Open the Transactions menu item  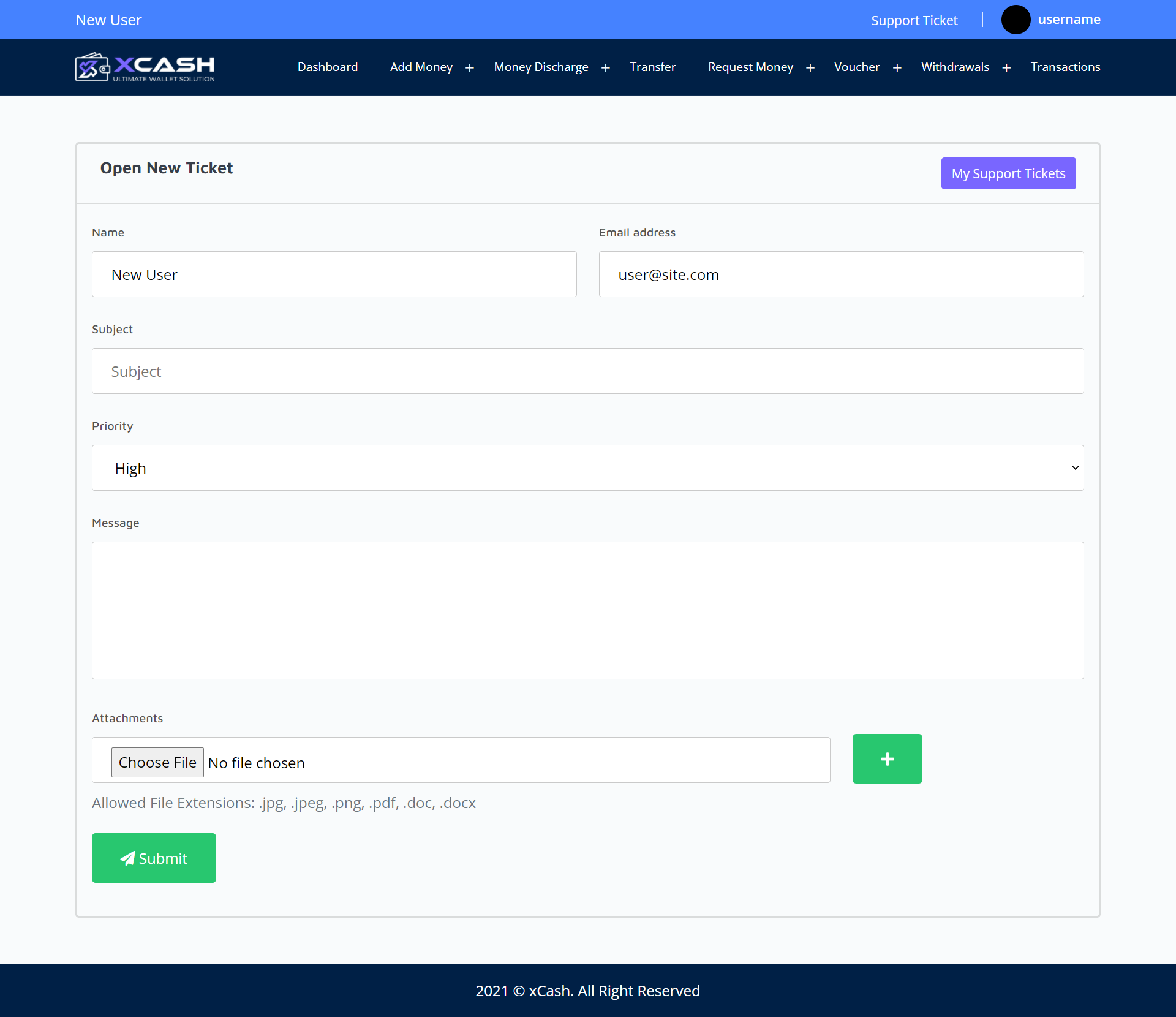pyautogui.click(x=1065, y=67)
